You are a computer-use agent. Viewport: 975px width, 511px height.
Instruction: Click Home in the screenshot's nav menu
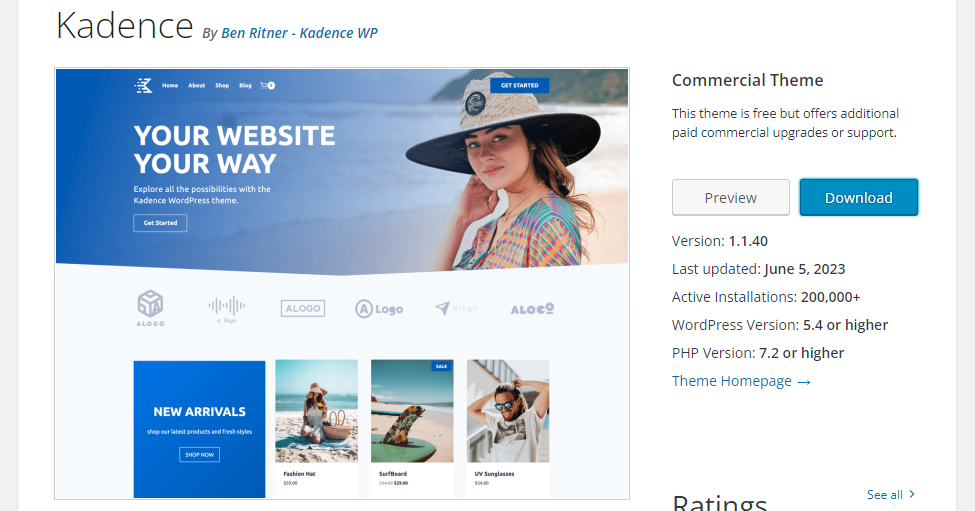pyautogui.click(x=170, y=86)
